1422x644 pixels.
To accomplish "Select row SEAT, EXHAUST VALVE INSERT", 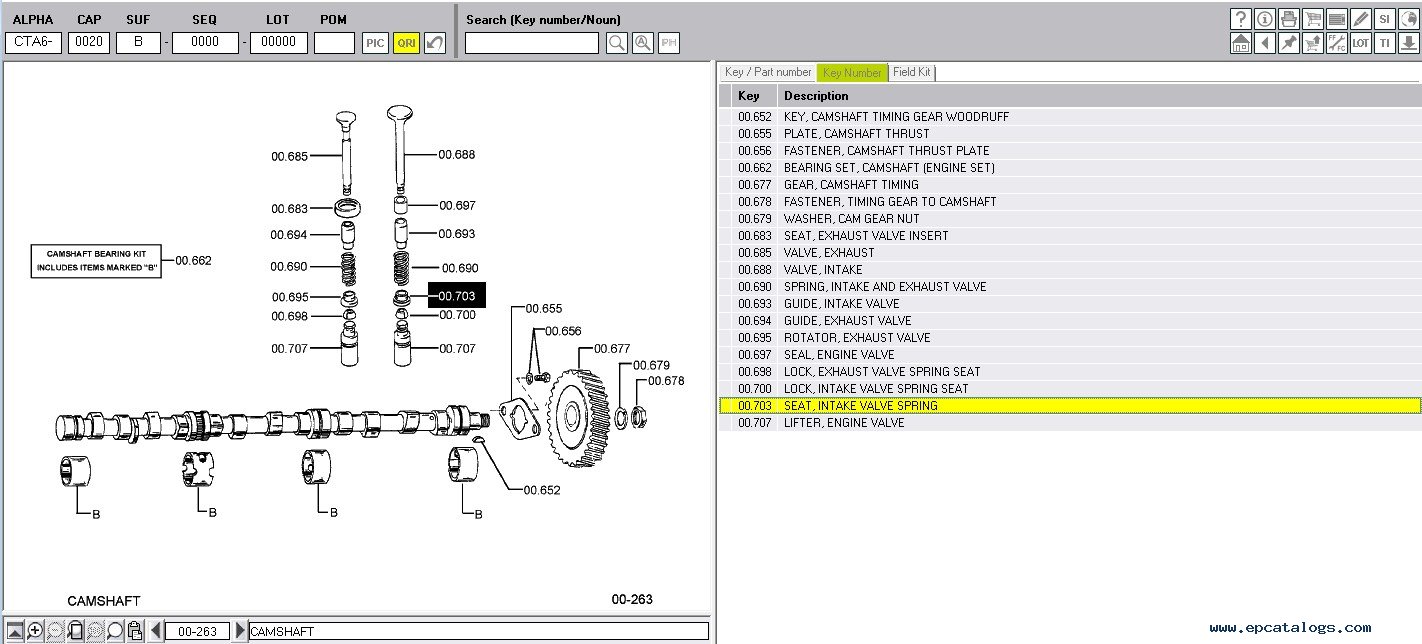I will click(x=1070, y=236).
